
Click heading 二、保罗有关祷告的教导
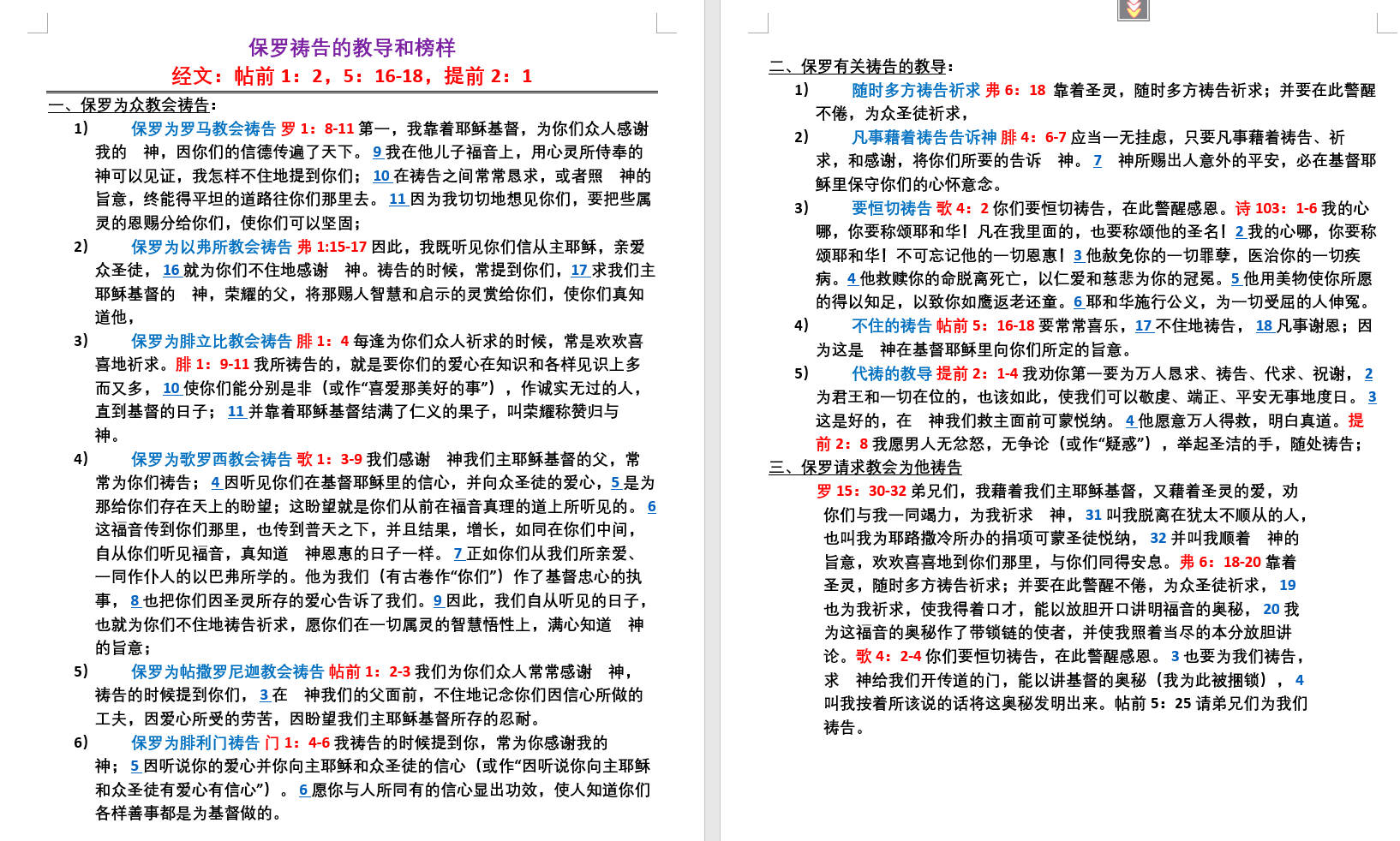pyautogui.click(x=860, y=67)
